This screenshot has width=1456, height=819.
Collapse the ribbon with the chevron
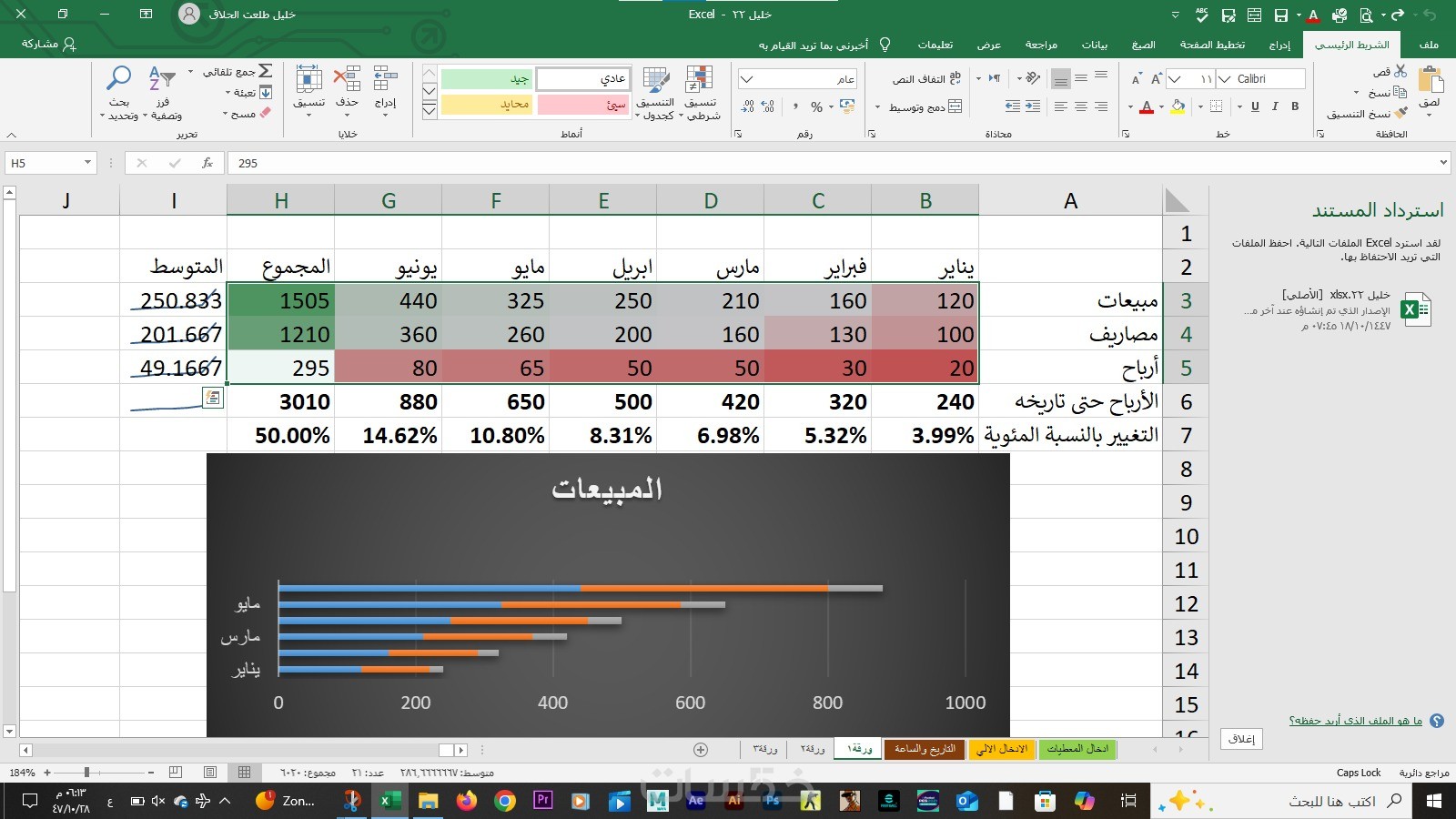click(x=11, y=134)
